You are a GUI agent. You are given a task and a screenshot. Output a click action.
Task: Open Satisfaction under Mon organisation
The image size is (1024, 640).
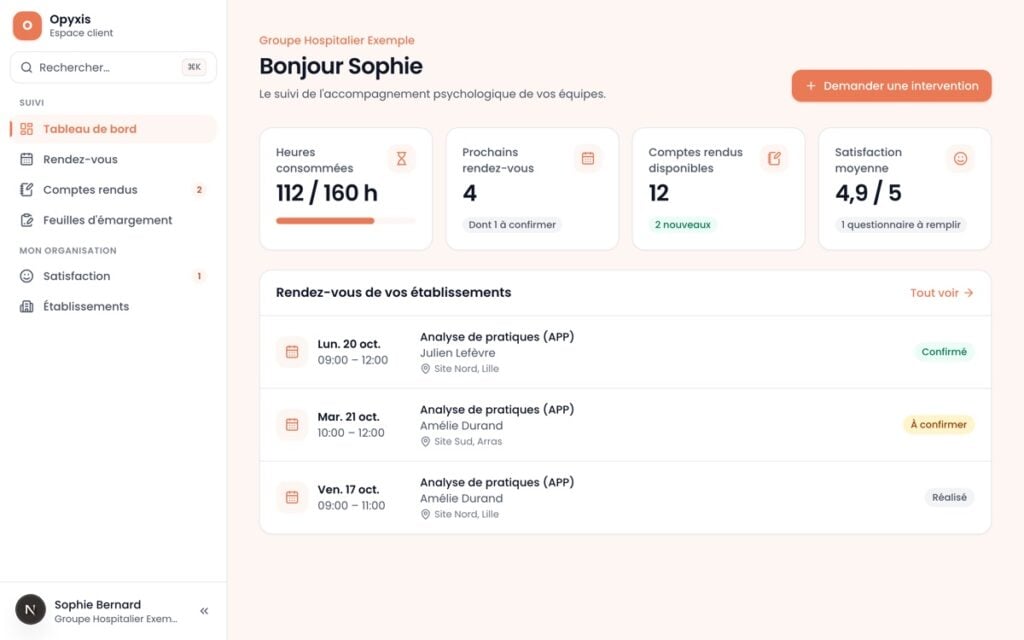click(114, 276)
